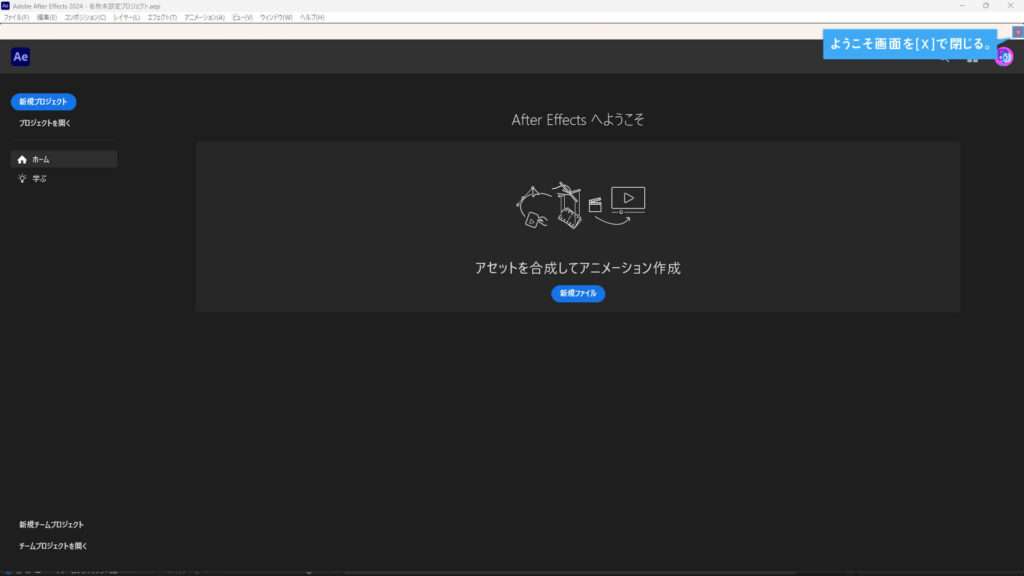Click the icon left of the profile avatar

(x=972, y=58)
